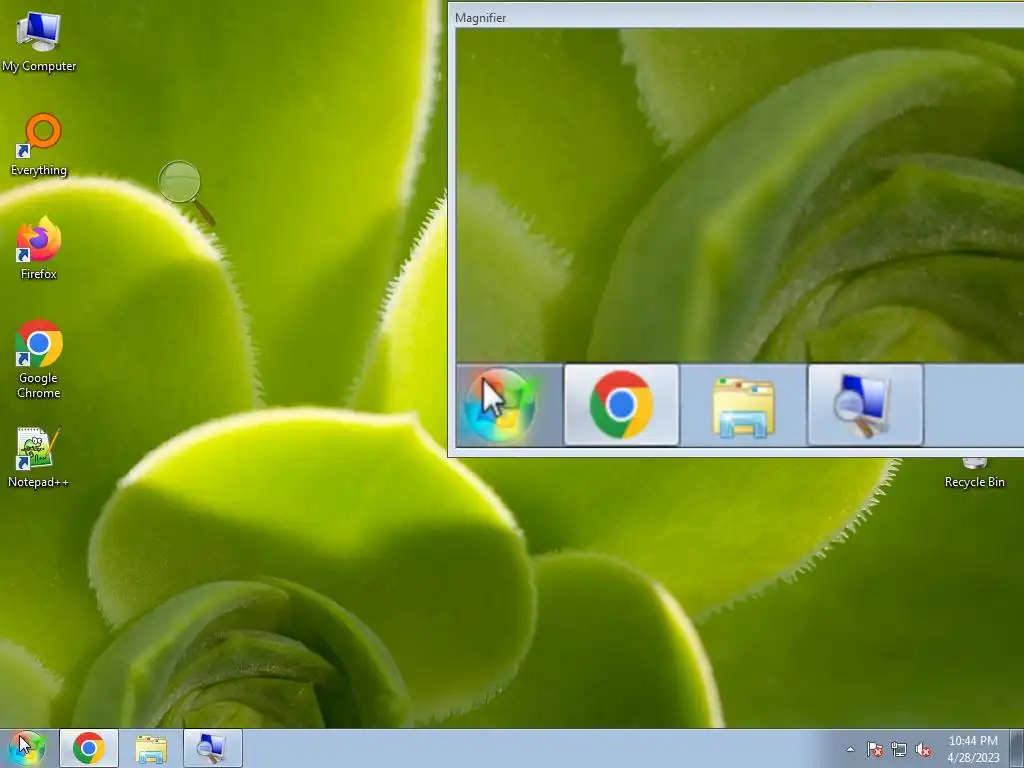Open Chrome from the taskbar
This screenshot has height=768, width=1024.
[x=89, y=748]
